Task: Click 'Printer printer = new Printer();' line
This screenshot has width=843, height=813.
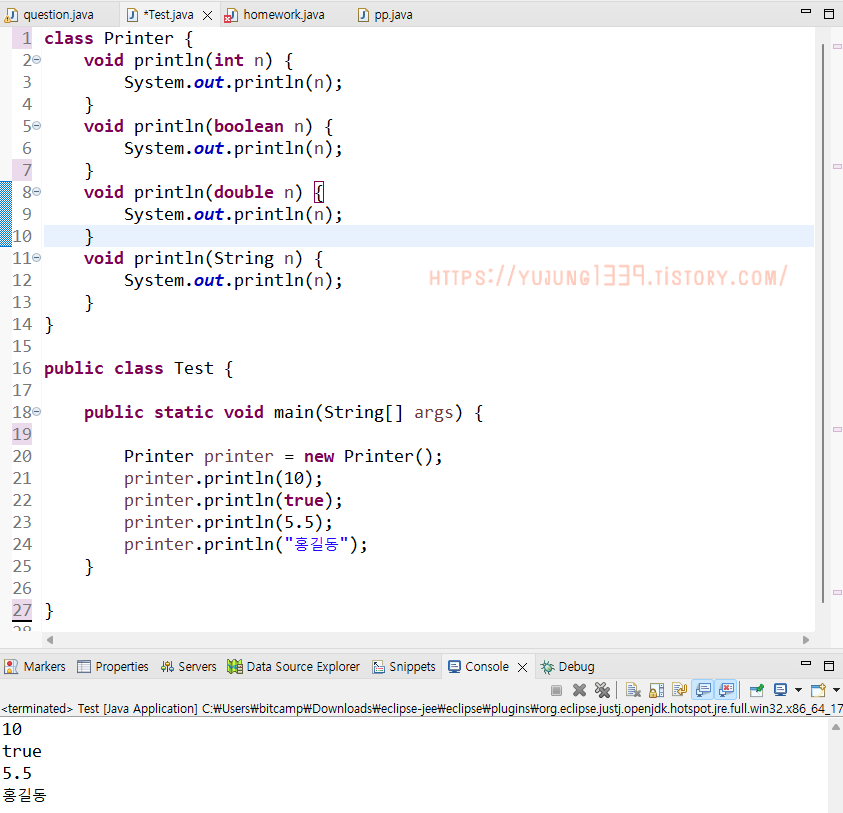Action: coord(283,456)
